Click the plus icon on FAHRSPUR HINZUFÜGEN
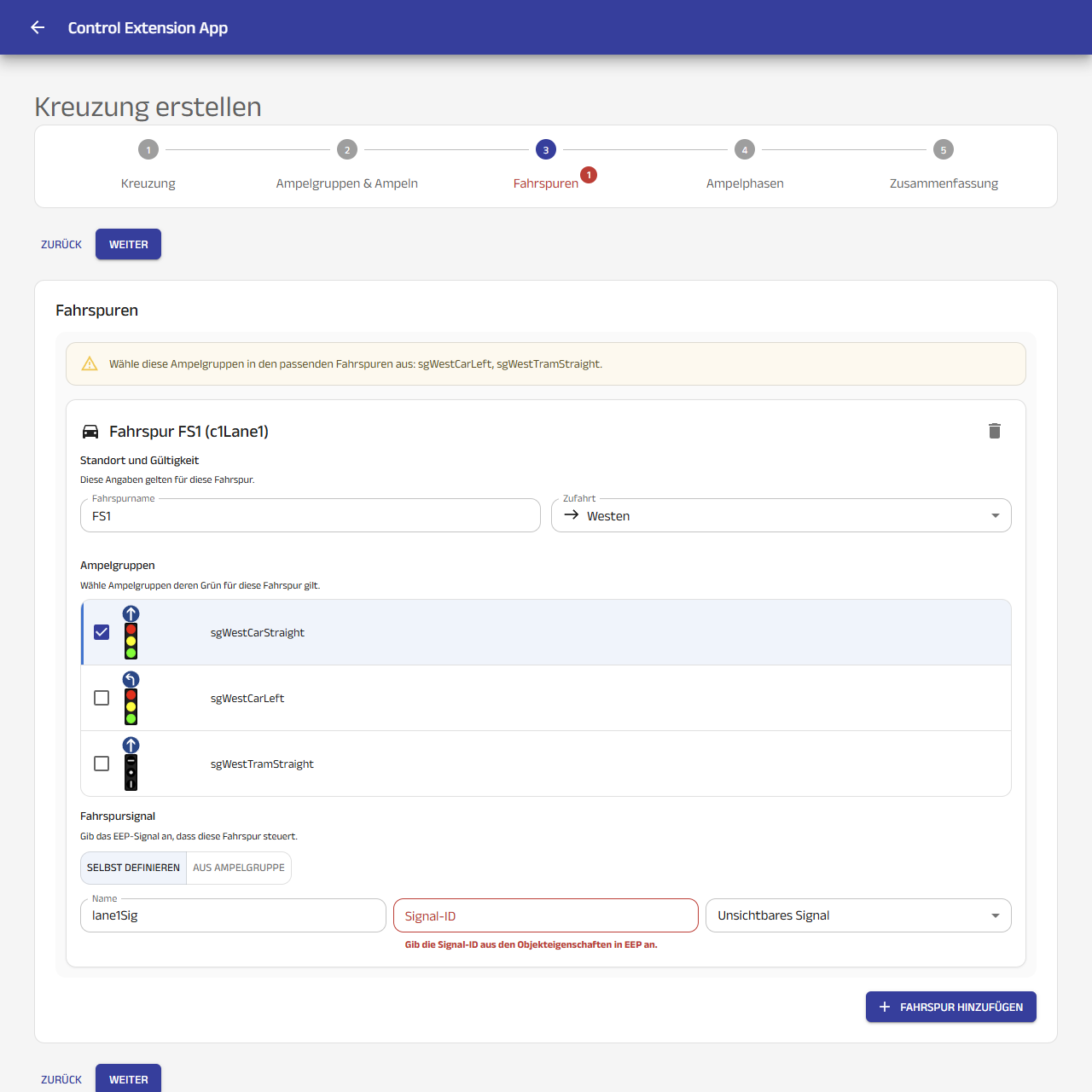The width and height of the screenshot is (1092, 1092). (x=885, y=1007)
